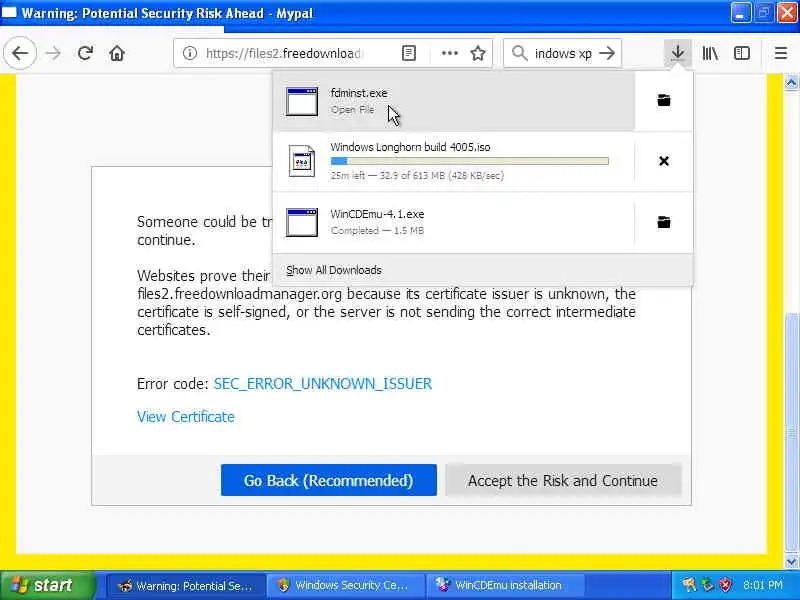800x600 pixels.
Task: Switch to WinCDEmu installation taskbar item
Action: pyautogui.click(x=505, y=585)
